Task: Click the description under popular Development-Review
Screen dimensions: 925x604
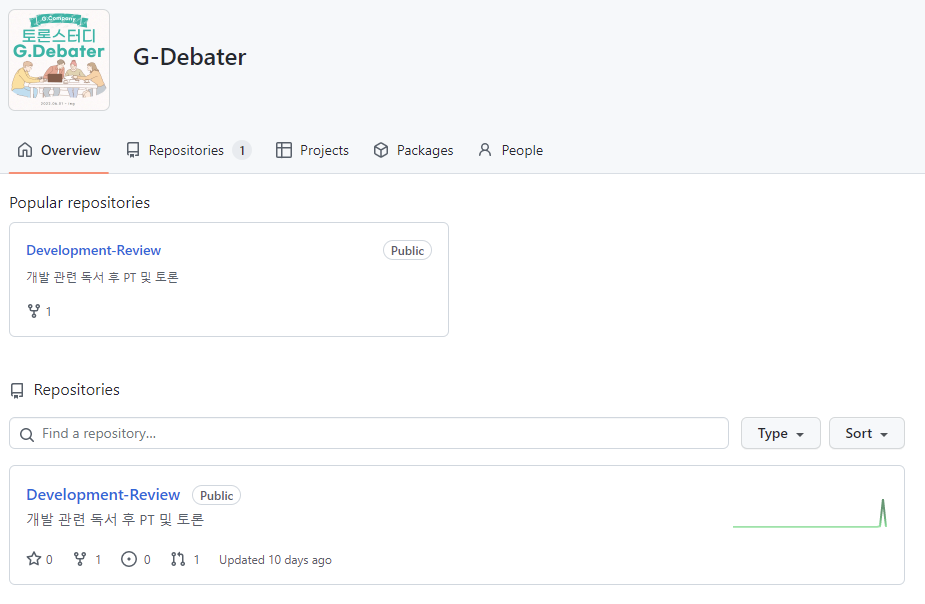Action: [x=102, y=277]
